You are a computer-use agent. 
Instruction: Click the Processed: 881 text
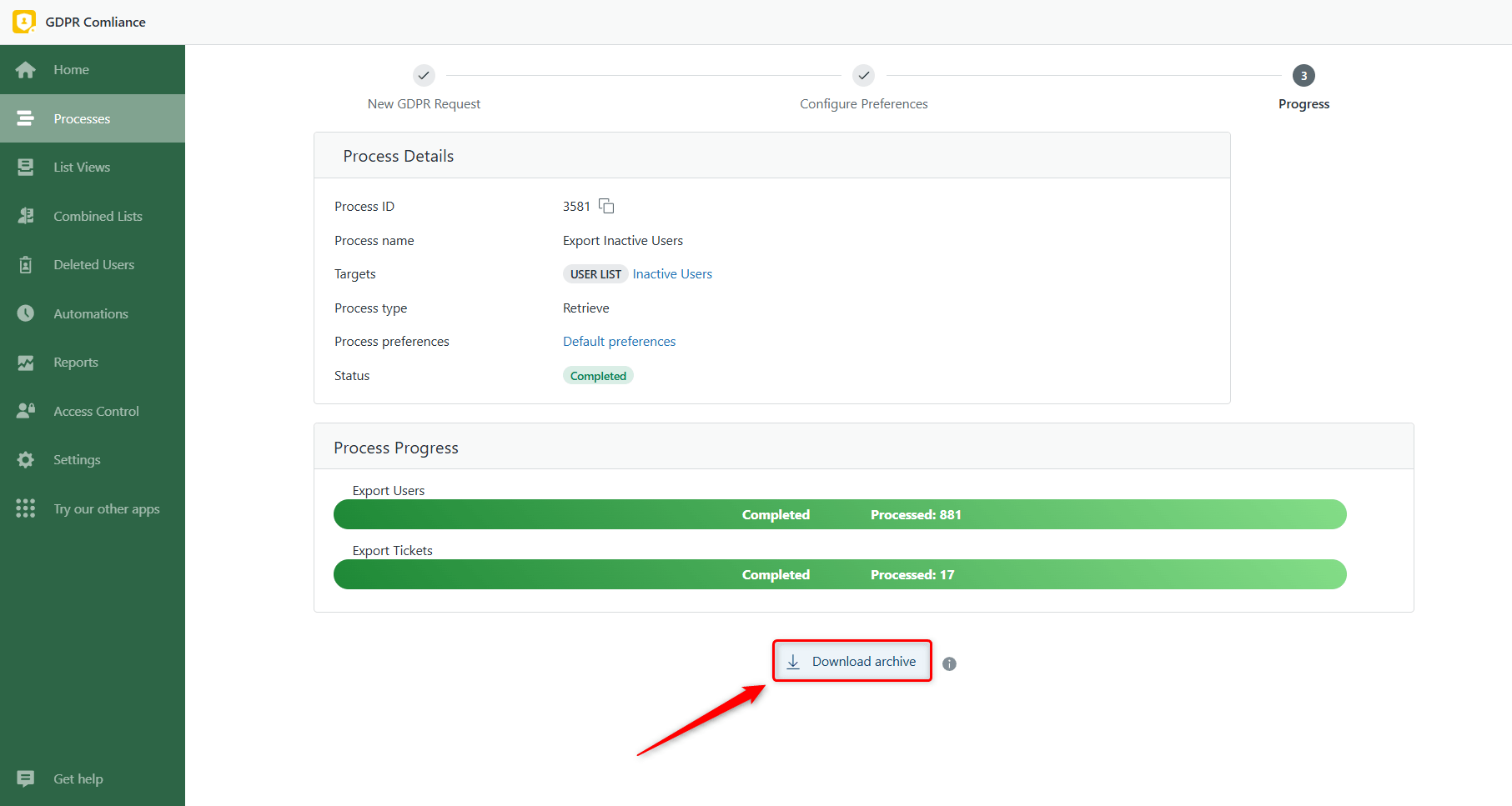point(916,515)
